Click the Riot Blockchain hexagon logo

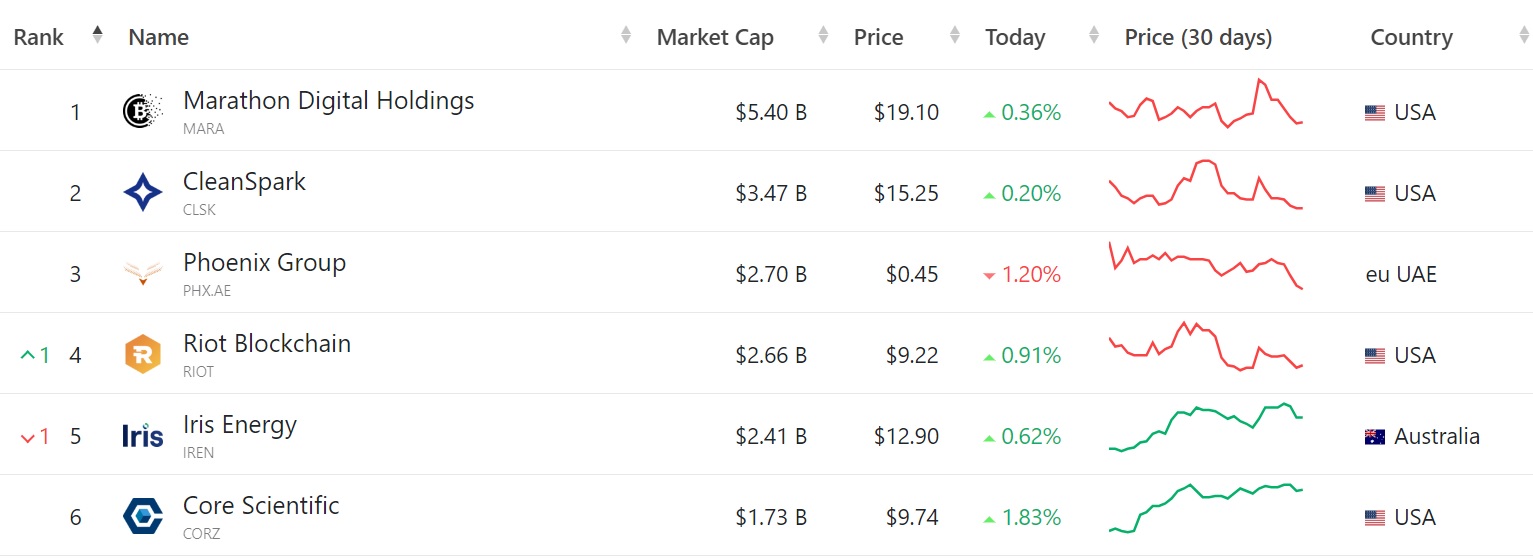click(142, 354)
